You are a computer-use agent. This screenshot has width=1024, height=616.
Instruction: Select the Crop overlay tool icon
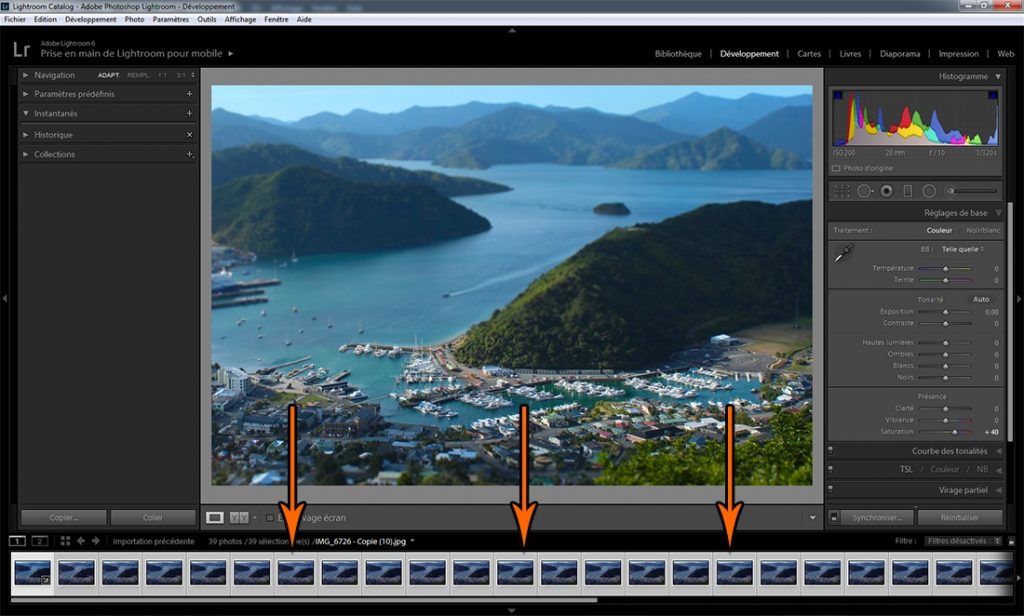[x=841, y=190]
